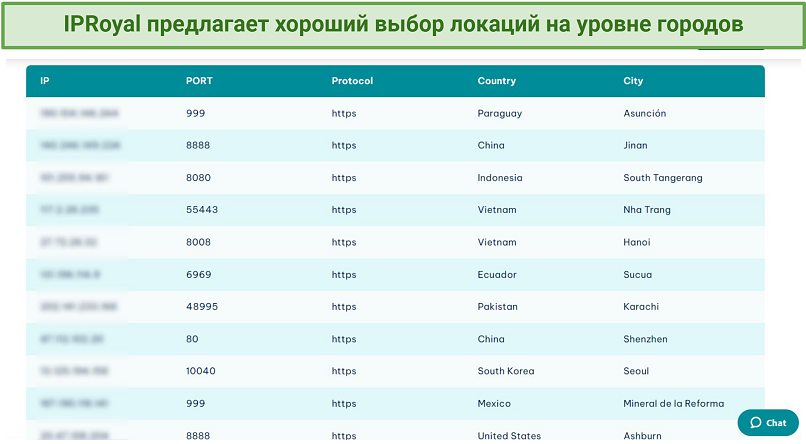The height and width of the screenshot is (444, 806).
Task: Click the Pakistan country cell
Action: 497,306
